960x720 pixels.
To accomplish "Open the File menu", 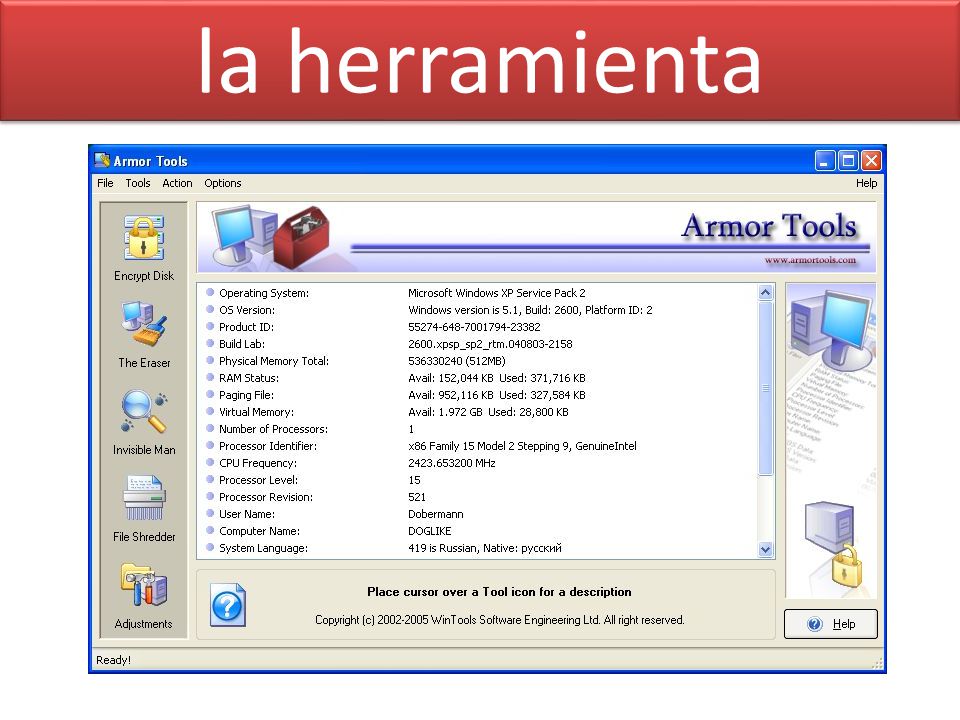I will pos(105,183).
